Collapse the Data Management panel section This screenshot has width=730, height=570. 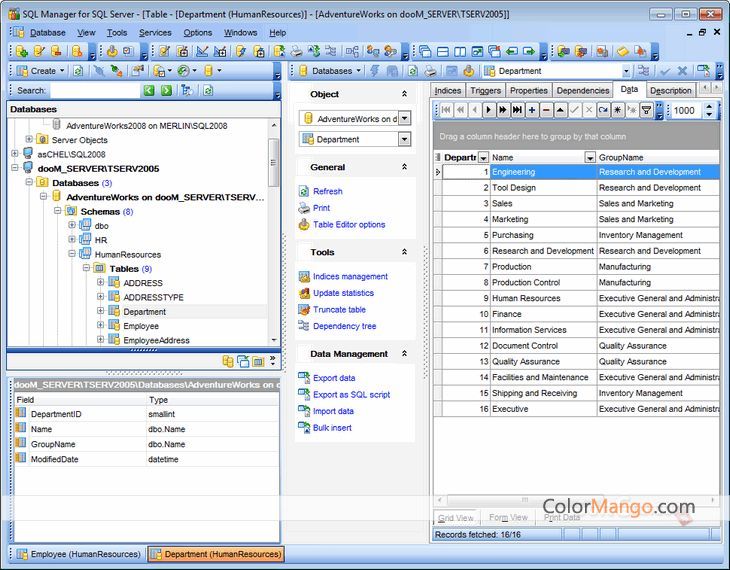coord(405,353)
